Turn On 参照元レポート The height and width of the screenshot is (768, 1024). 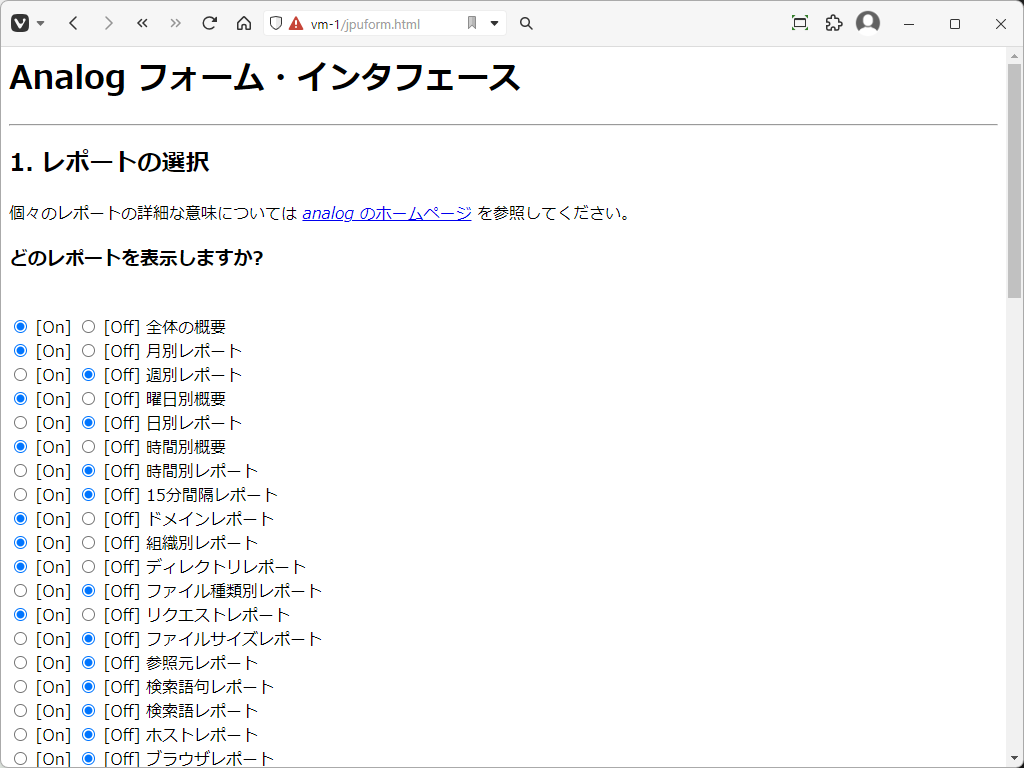pyautogui.click(x=20, y=663)
